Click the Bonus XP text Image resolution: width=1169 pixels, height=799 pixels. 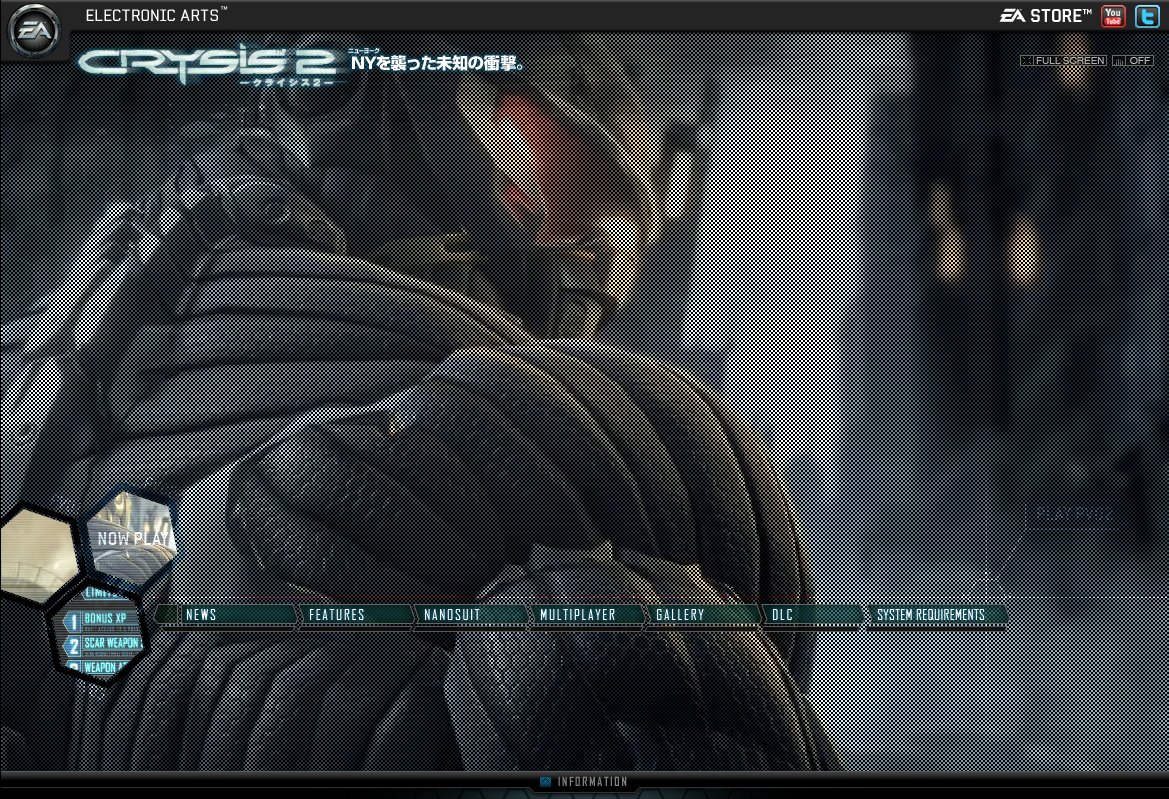click(105, 618)
